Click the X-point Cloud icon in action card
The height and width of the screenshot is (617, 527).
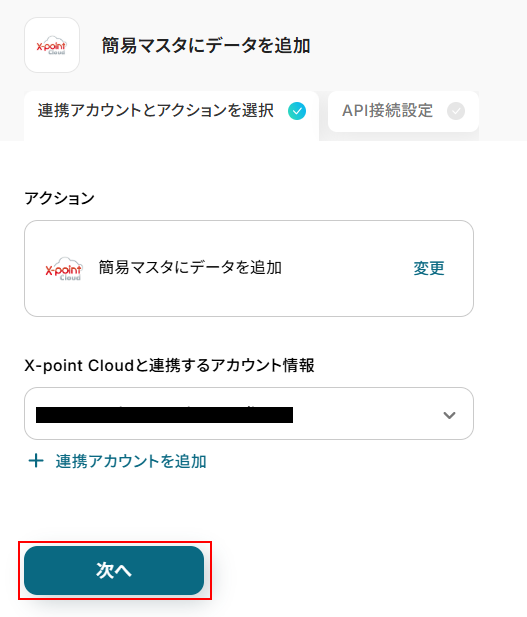pos(63,269)
